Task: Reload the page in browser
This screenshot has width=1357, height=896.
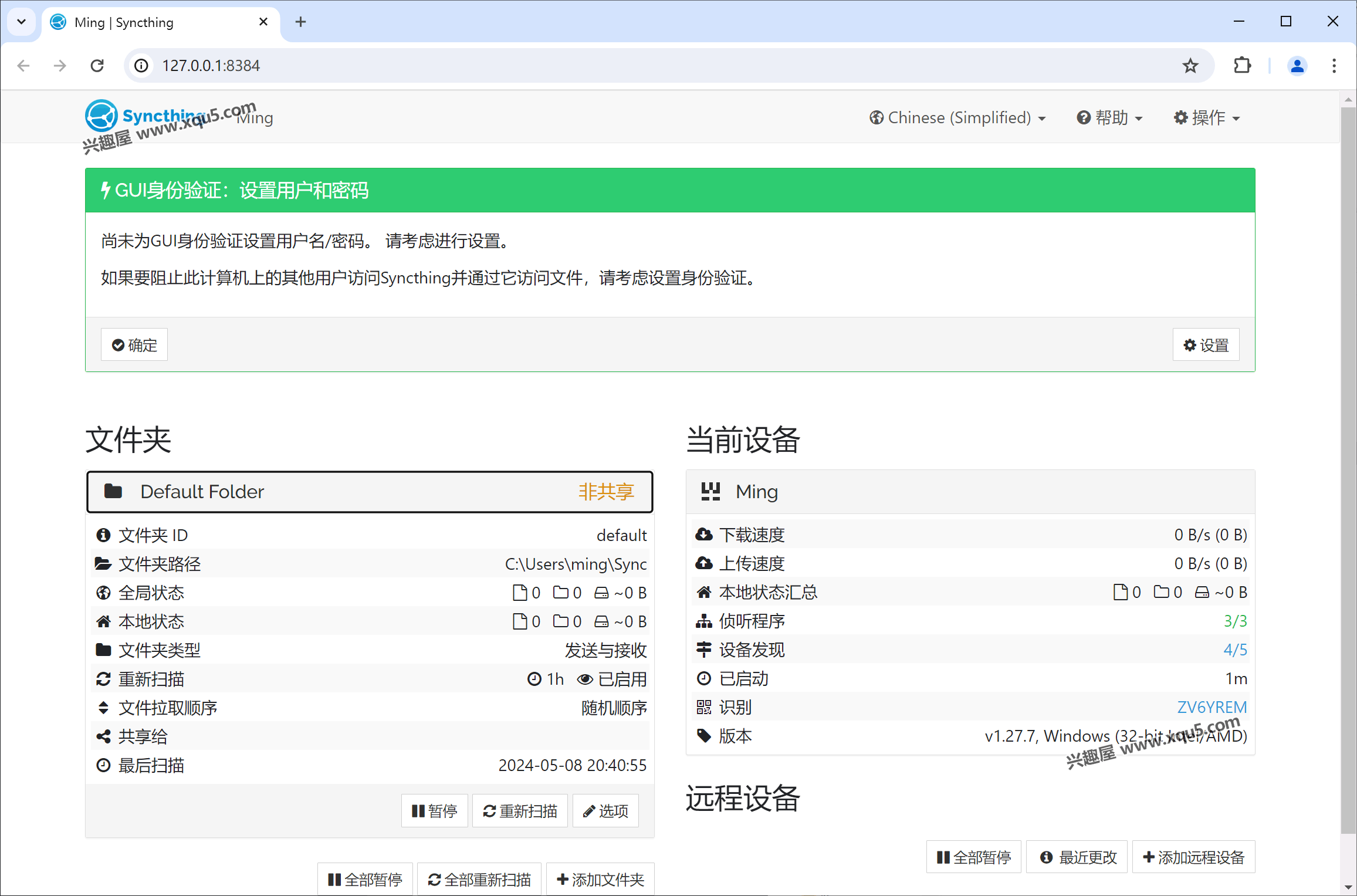Action: pyautogui.click(x=97, y=66)
